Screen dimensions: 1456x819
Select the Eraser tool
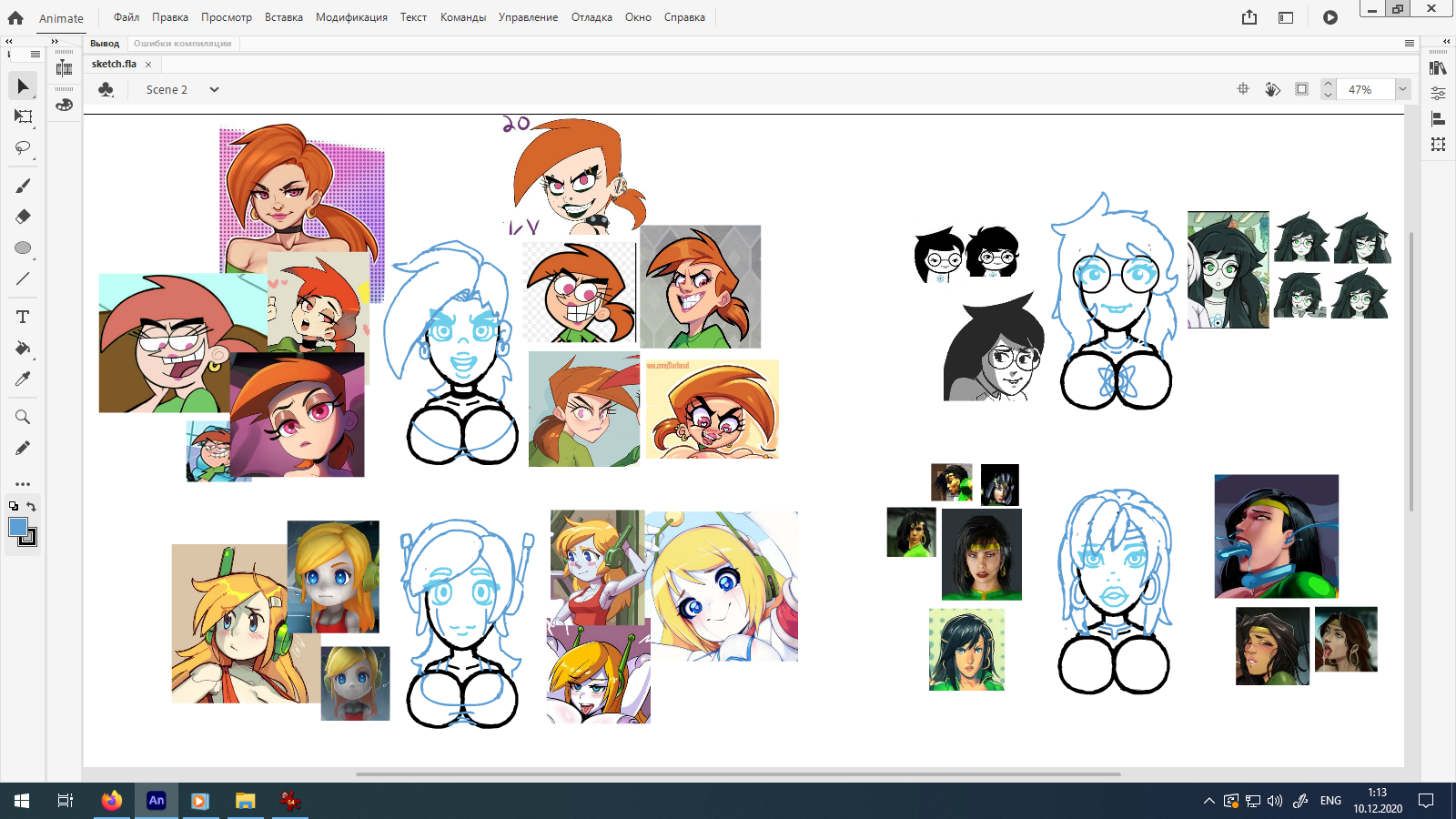(23, 217)
